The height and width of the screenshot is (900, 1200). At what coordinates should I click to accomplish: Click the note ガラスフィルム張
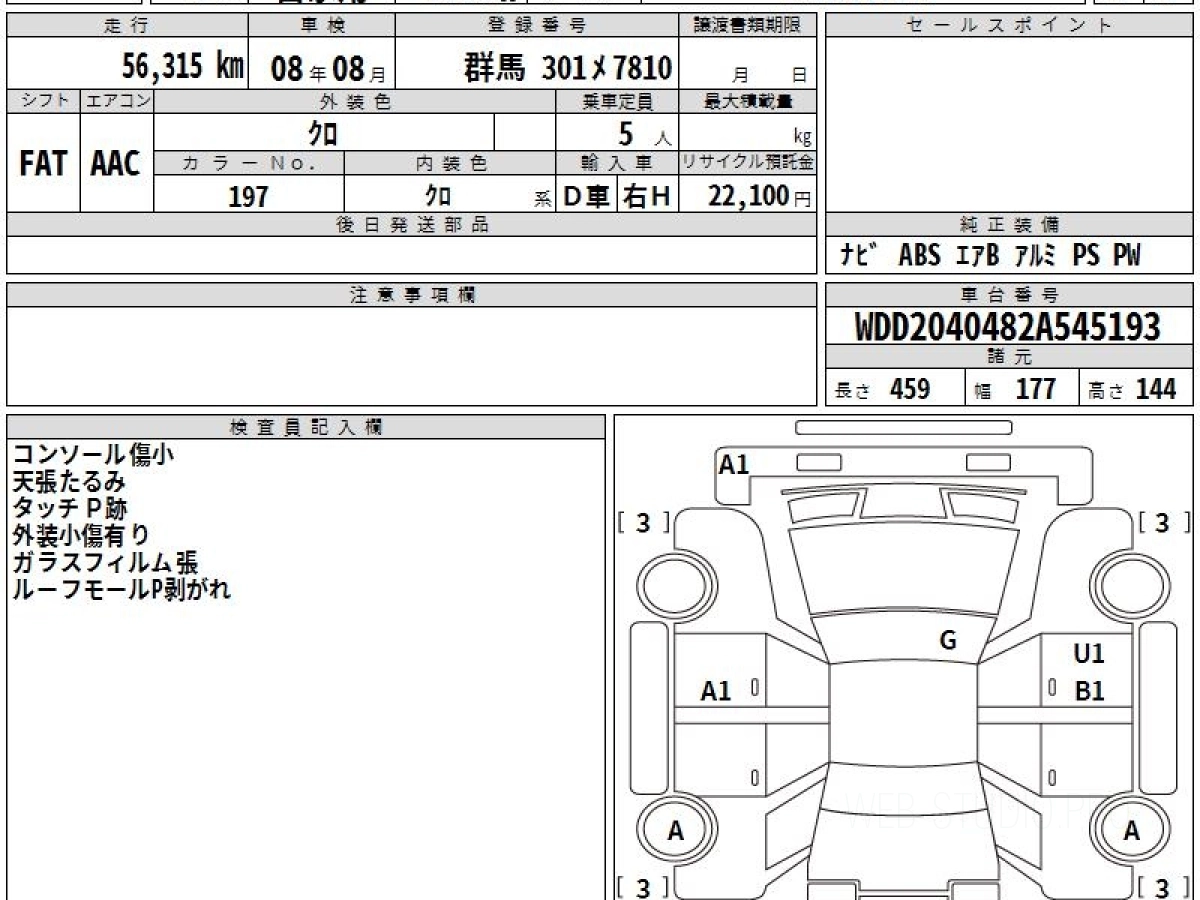[x=105, y=563]
